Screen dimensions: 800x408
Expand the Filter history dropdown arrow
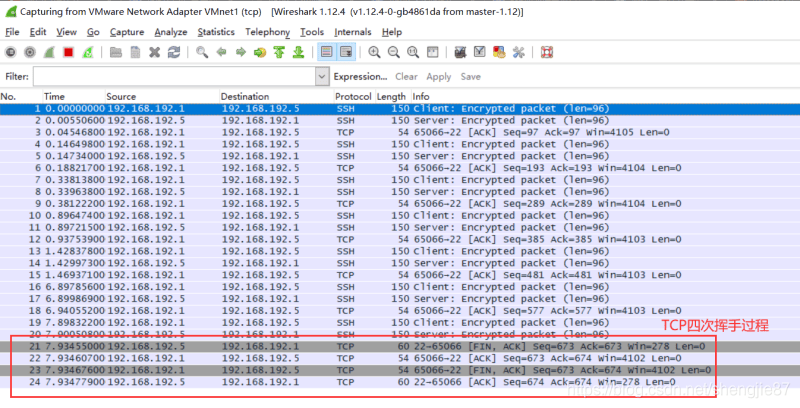(322, 76)
